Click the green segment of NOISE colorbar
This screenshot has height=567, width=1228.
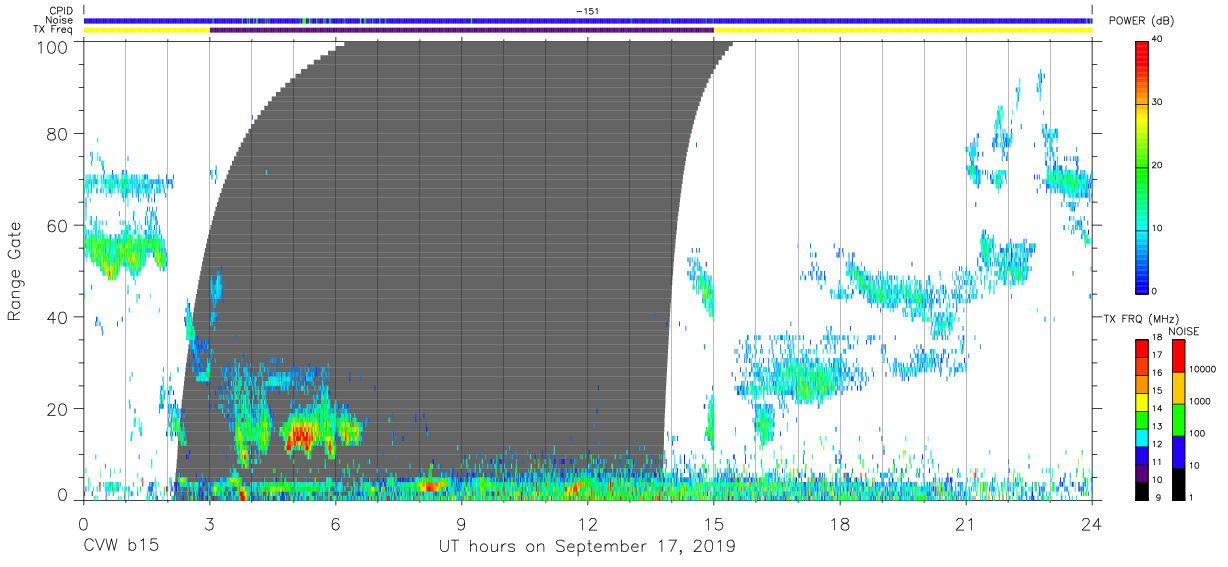tap(1178, 420)
